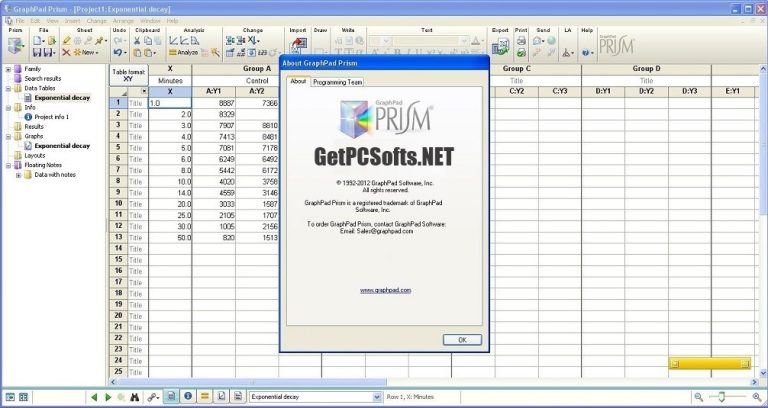The height and width of the screenshot is (408, 768).
Task: Click the Import file icon
Action: pyautogui.click(x=298, y=45)
